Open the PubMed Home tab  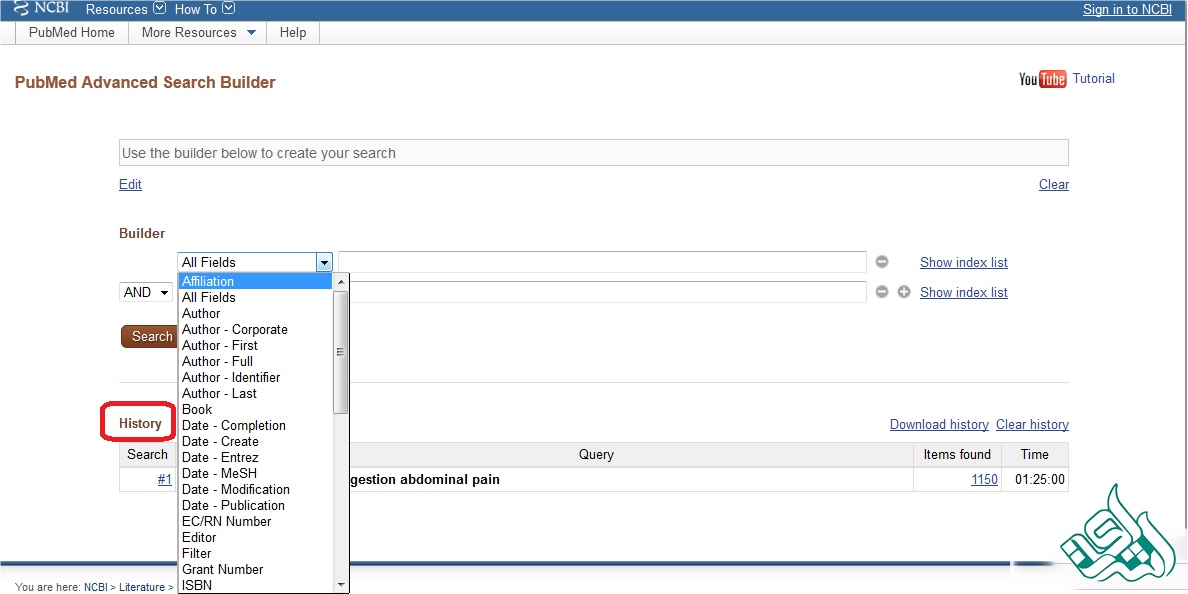(72, 32)
